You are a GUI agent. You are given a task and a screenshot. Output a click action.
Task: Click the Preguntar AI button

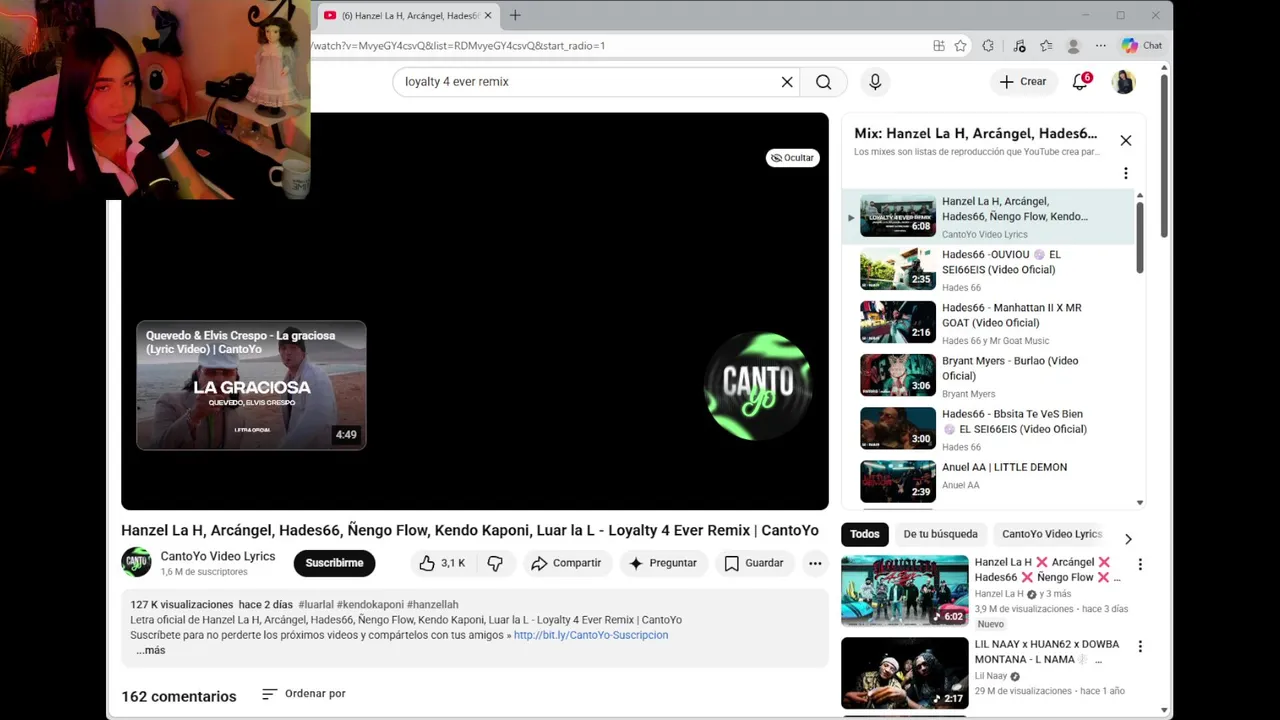[663, 563]
